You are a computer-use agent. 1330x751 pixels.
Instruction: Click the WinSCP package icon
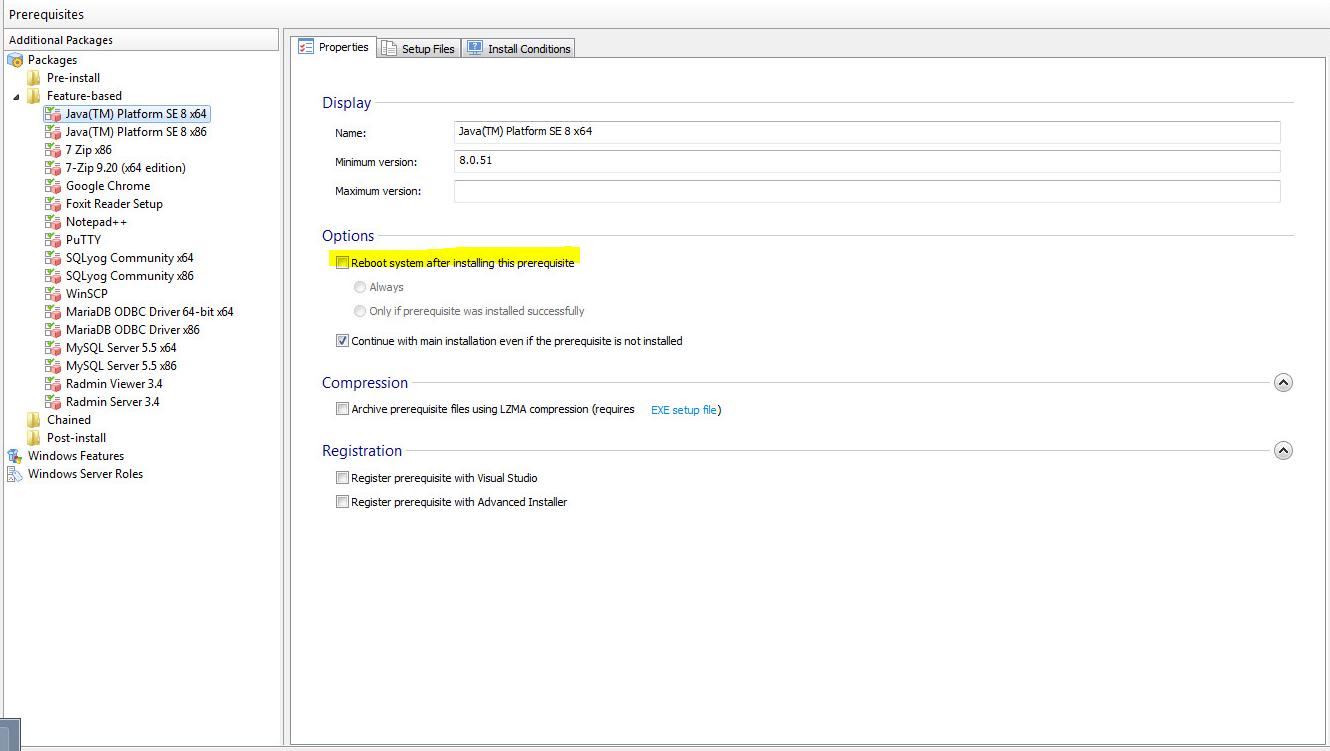pos(53,294)
